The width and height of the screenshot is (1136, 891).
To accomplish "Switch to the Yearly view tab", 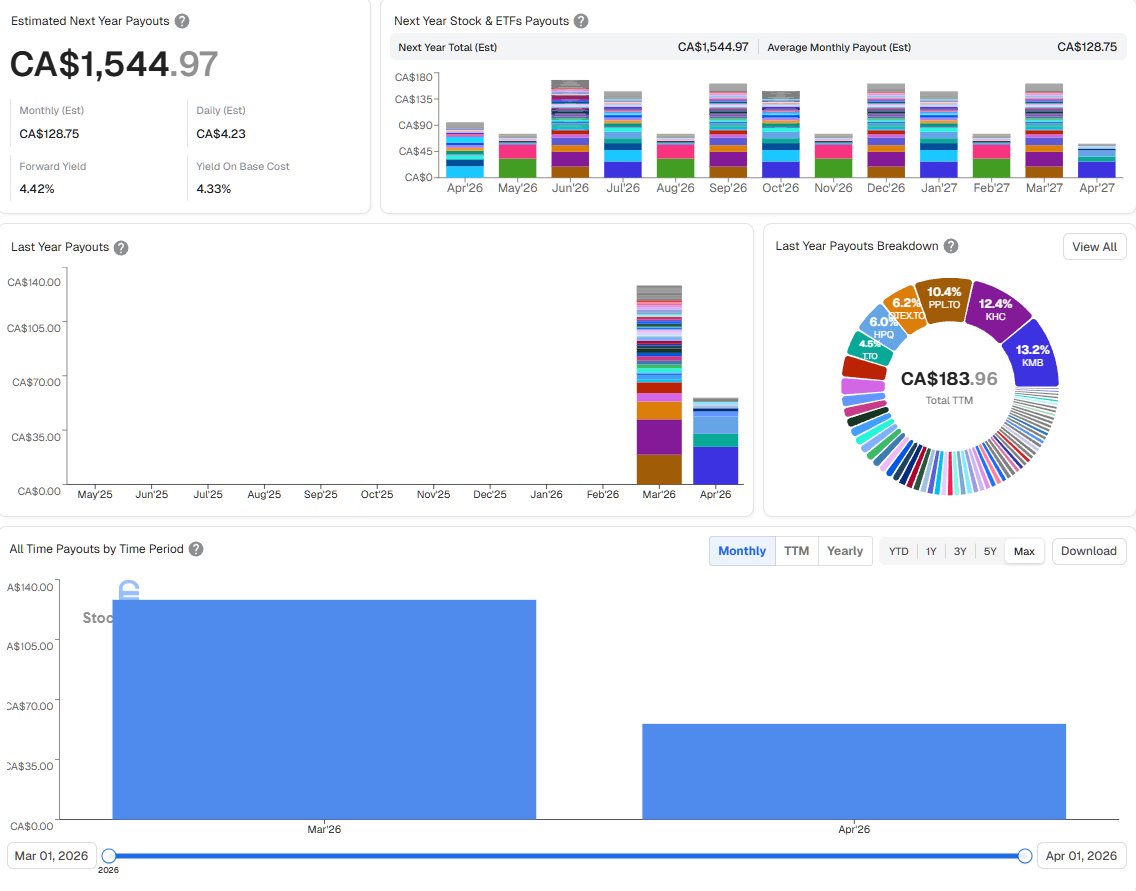I will click(845, 551).
